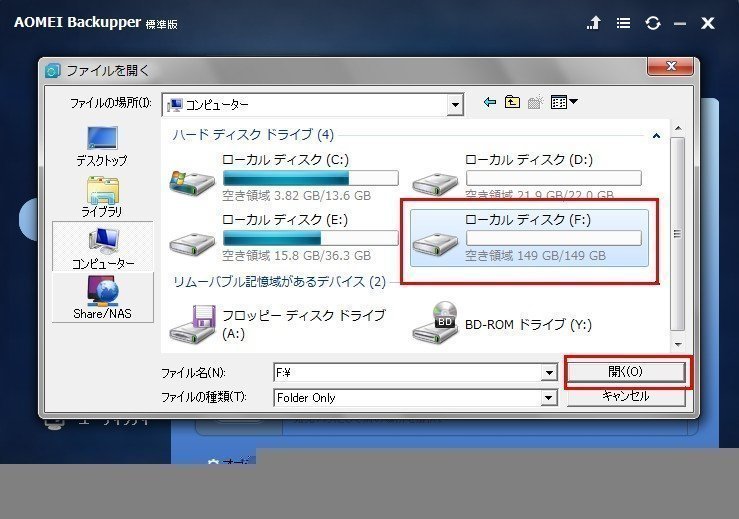Go up one folder level icon
This screenshot has width=739, height=519.
click(512, 102)
